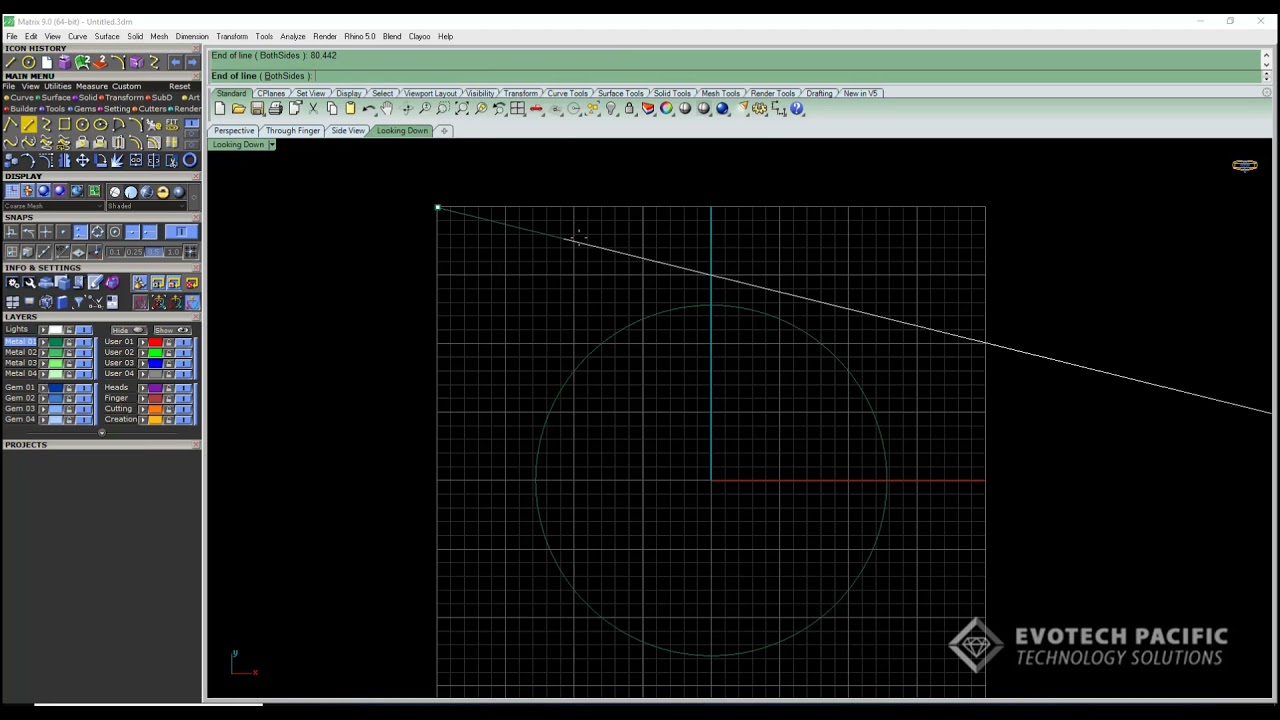Click the circle icon in Icon History
The height and width of the screenshot is (720, 1280).
pos(28,62)
